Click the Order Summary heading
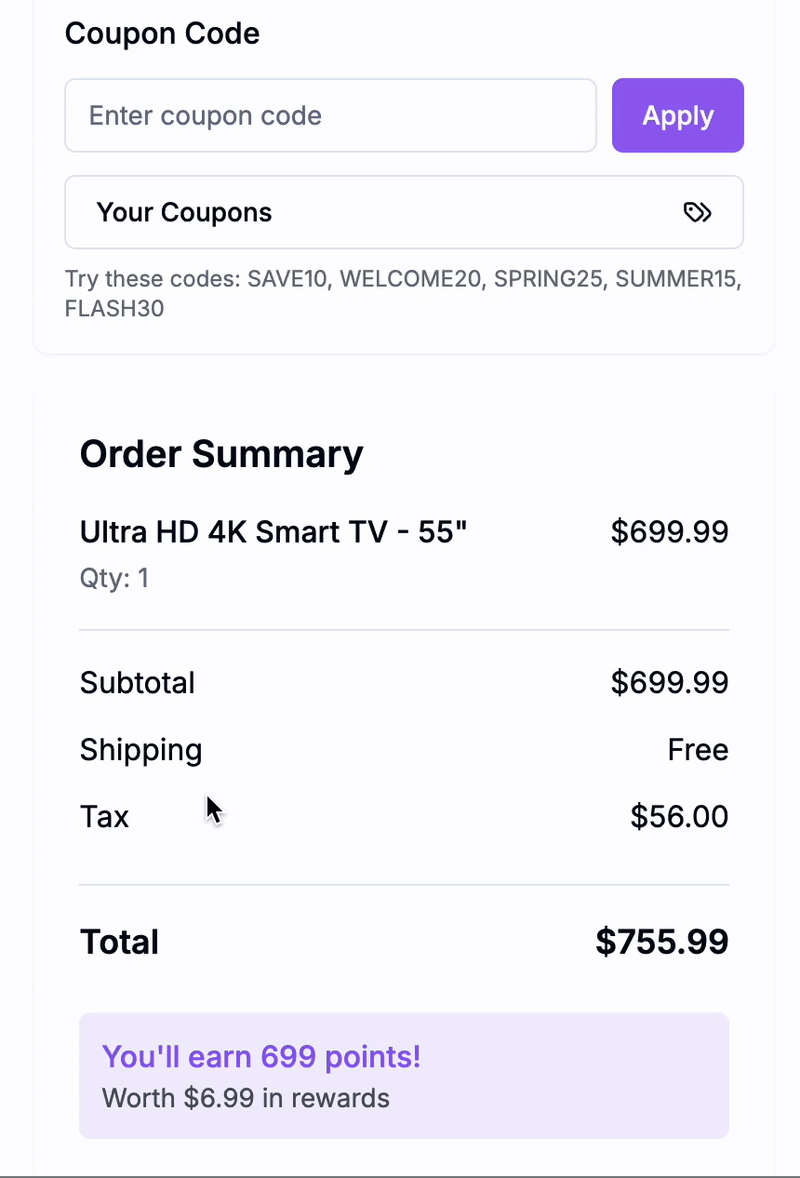This screenshot has width=800, height=1178. tap(221, 453)
